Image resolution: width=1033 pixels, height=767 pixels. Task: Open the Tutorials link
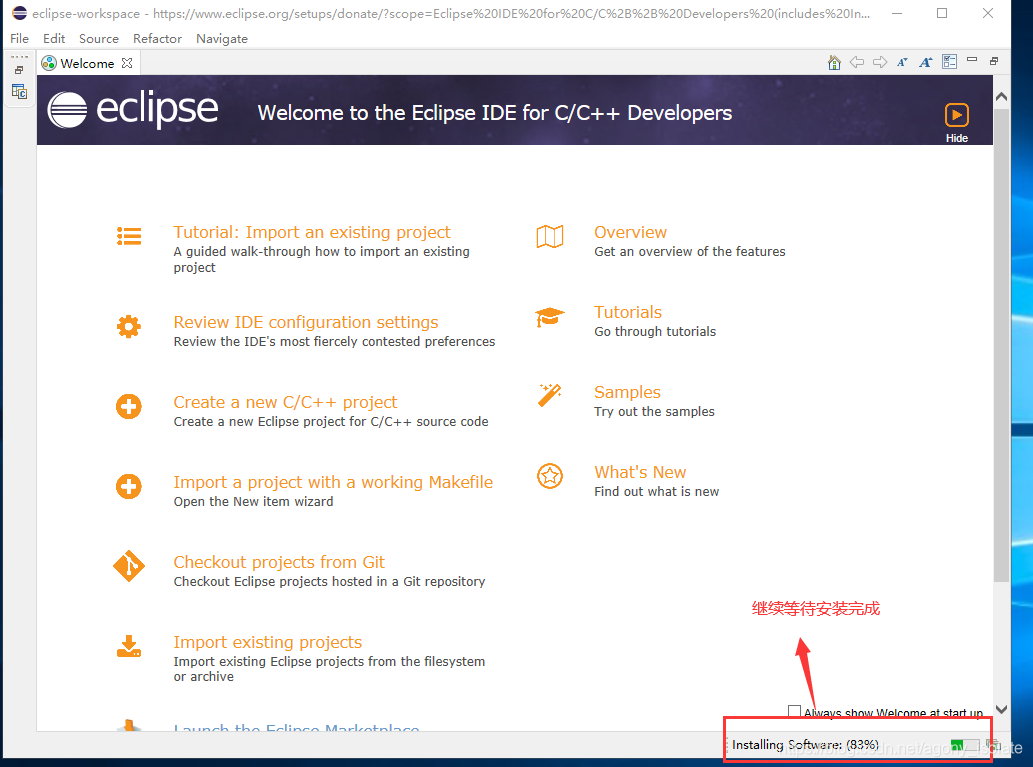point(628,312)
